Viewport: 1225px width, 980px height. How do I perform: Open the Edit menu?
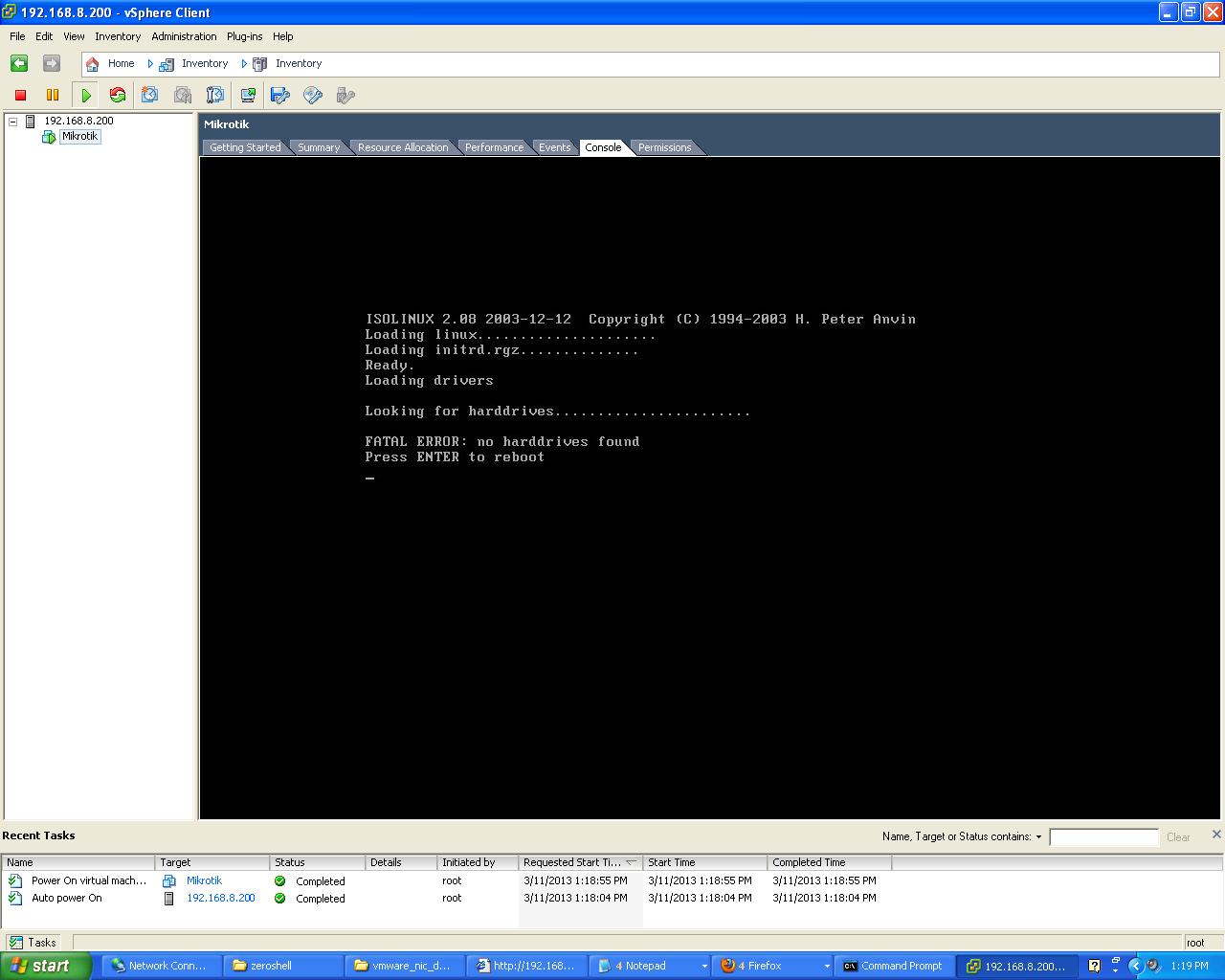(44, 36)
